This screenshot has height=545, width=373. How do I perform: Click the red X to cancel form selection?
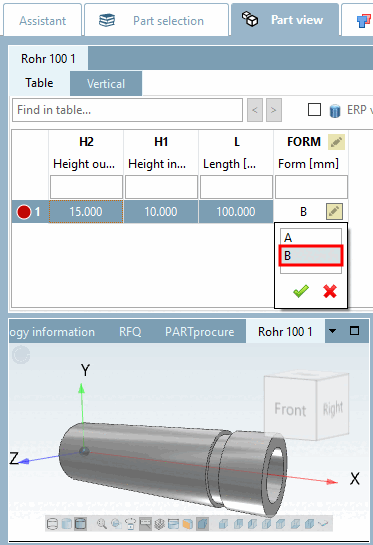(330, 291)
